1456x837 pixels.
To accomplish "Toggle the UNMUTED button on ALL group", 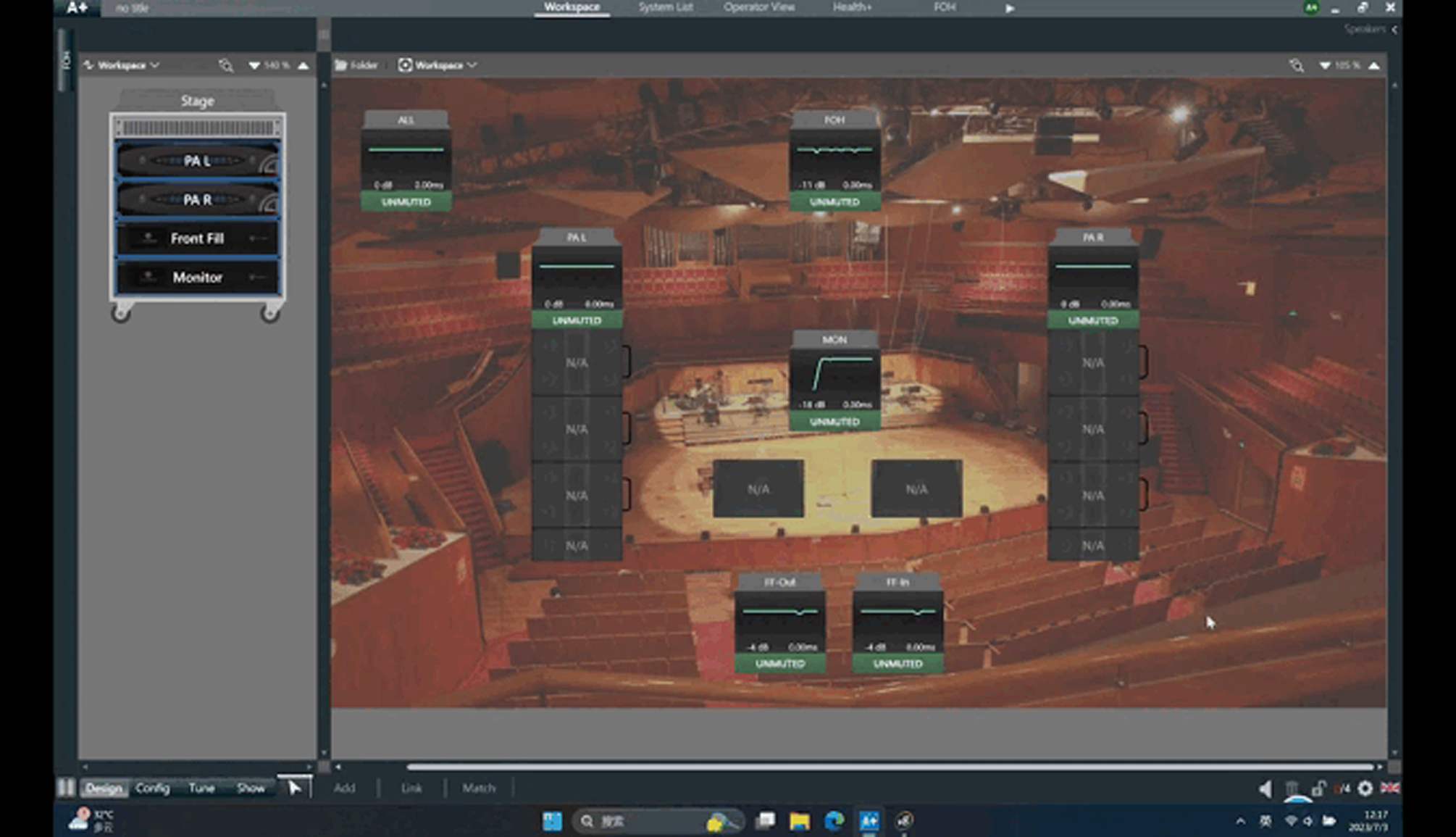I will [406, 202].
